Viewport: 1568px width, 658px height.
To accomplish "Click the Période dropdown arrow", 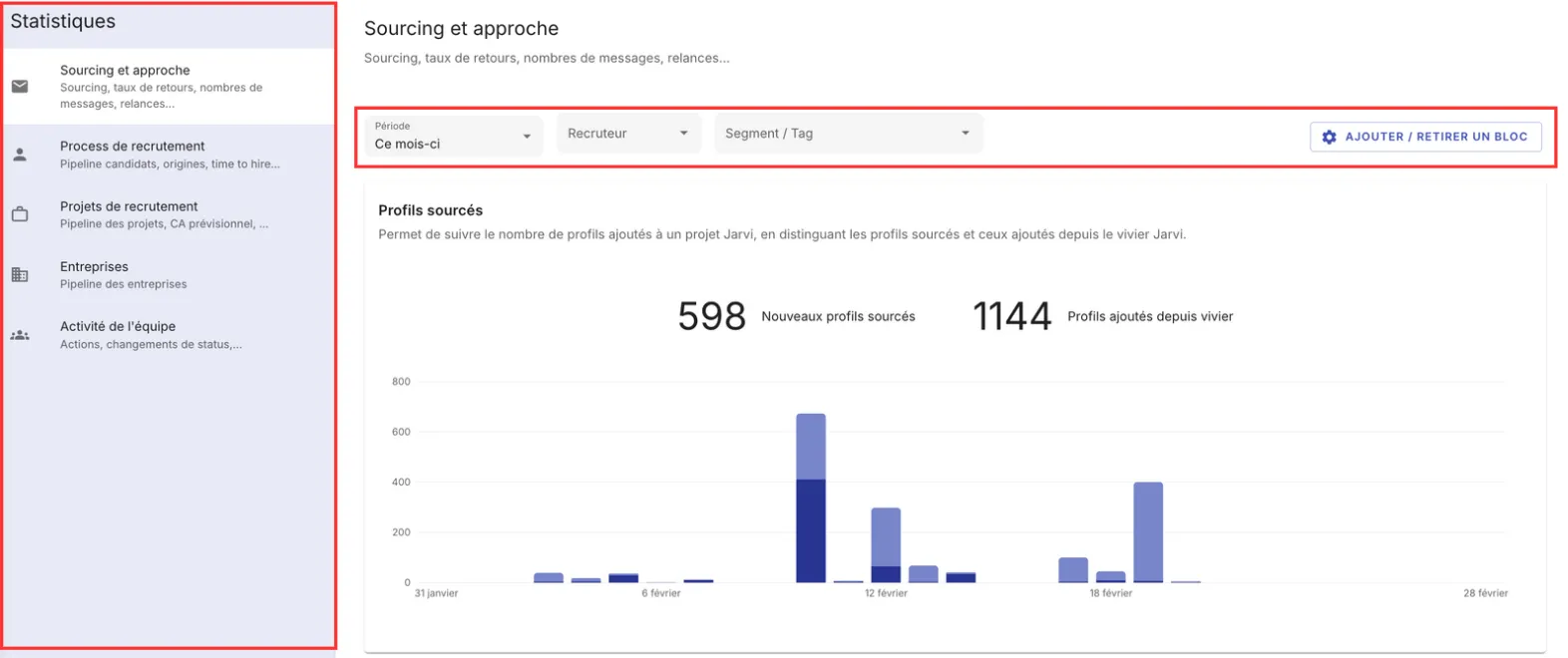I will (527, 137).
